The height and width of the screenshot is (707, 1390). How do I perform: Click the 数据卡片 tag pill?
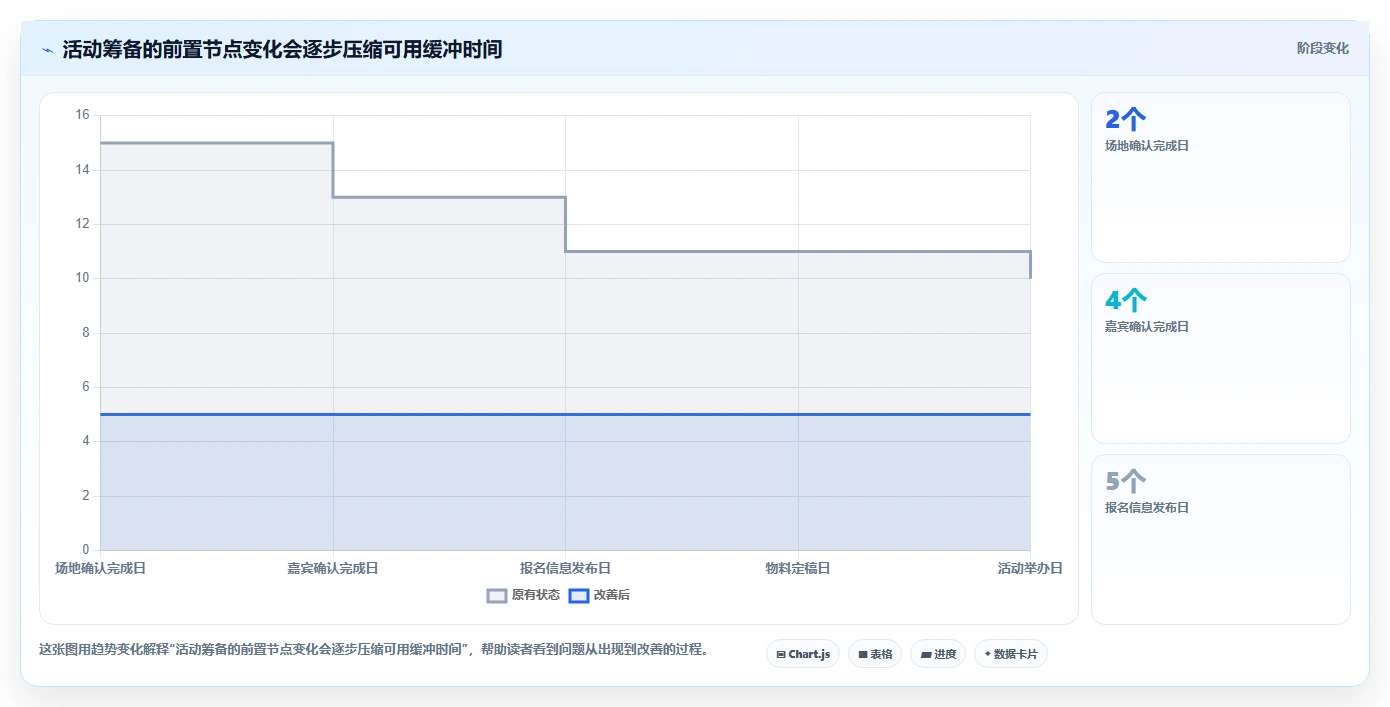click(x=1011, y=654)
